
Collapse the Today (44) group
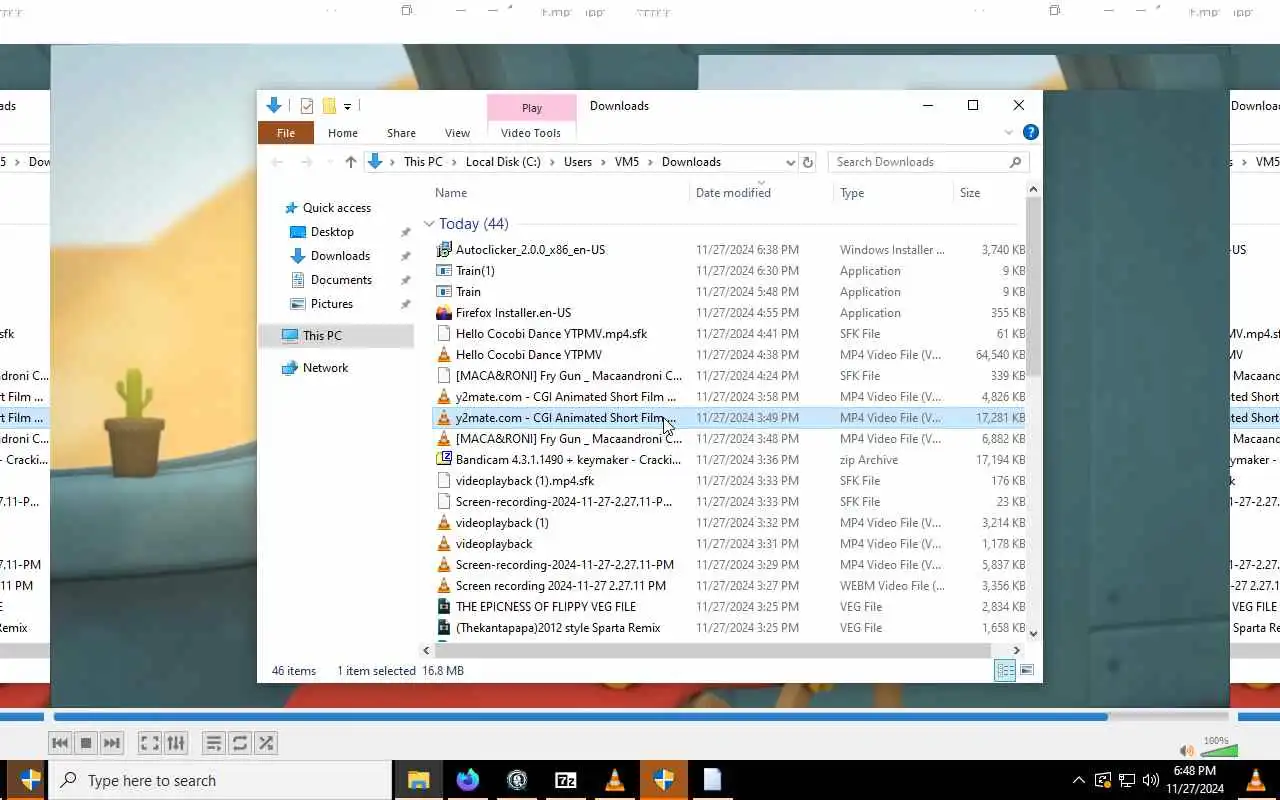[x=429, y=224]
